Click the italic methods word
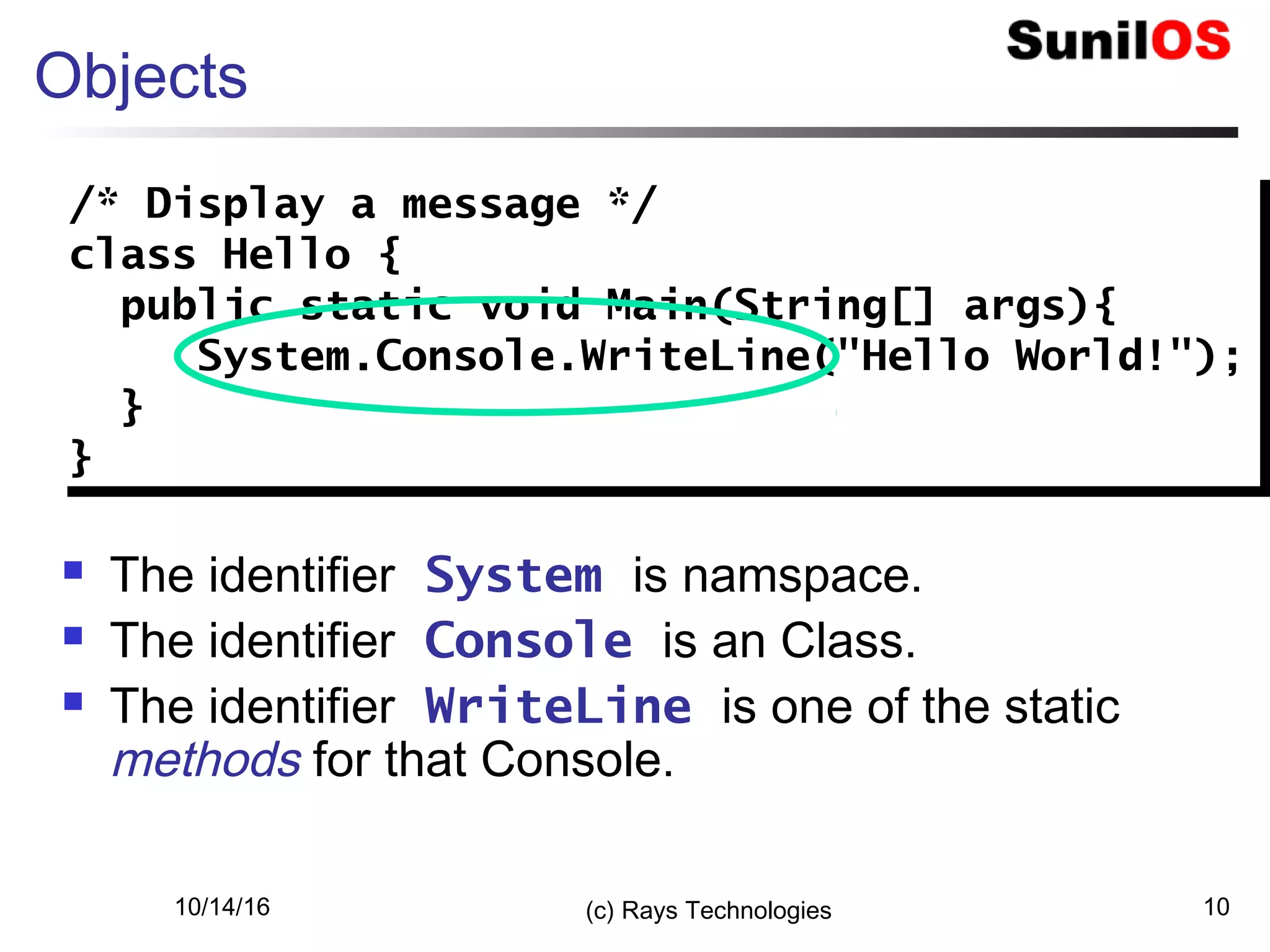 coord(206,760)
